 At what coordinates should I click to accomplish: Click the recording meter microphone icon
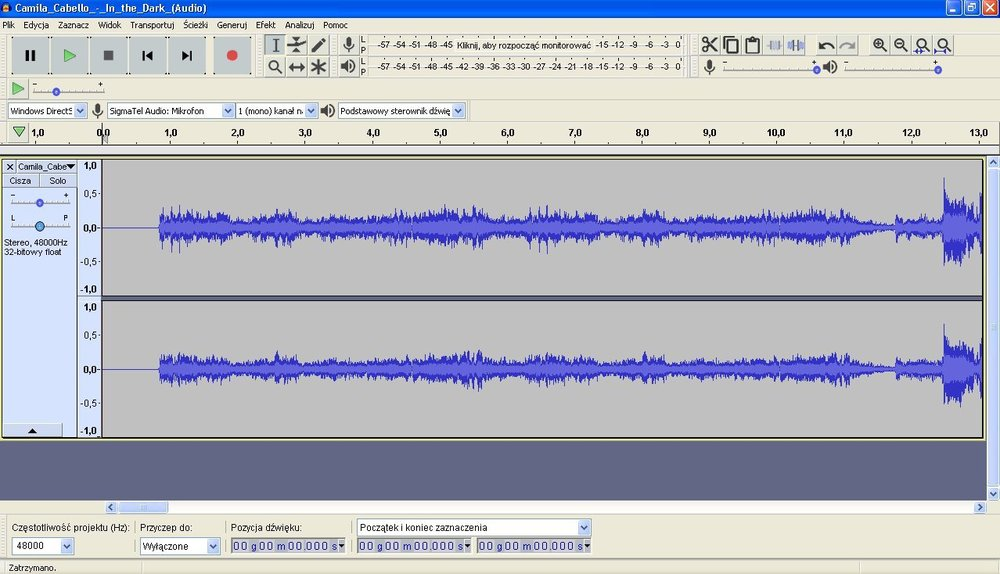[348, 45]
